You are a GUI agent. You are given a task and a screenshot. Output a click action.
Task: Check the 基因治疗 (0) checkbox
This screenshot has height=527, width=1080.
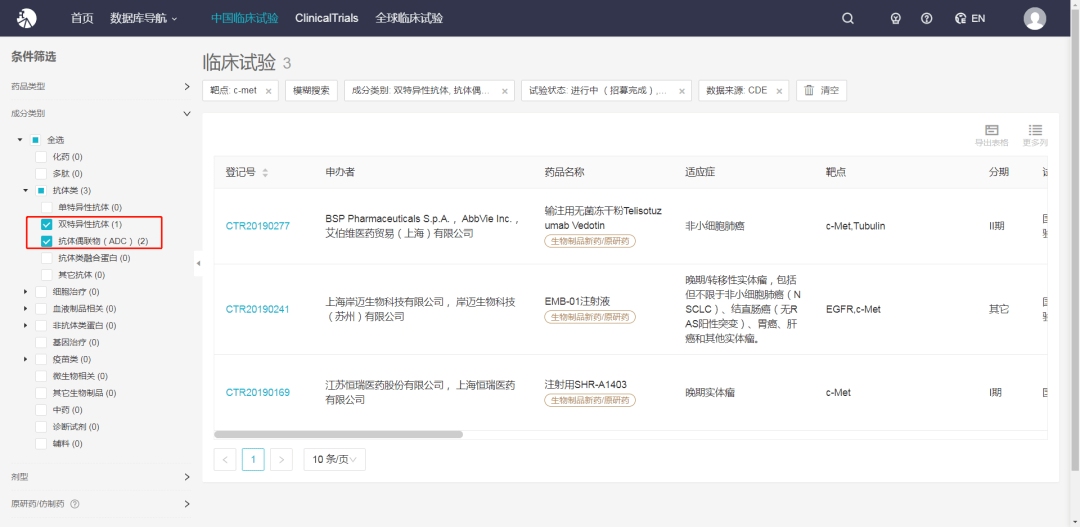click(x=41, y=342)
